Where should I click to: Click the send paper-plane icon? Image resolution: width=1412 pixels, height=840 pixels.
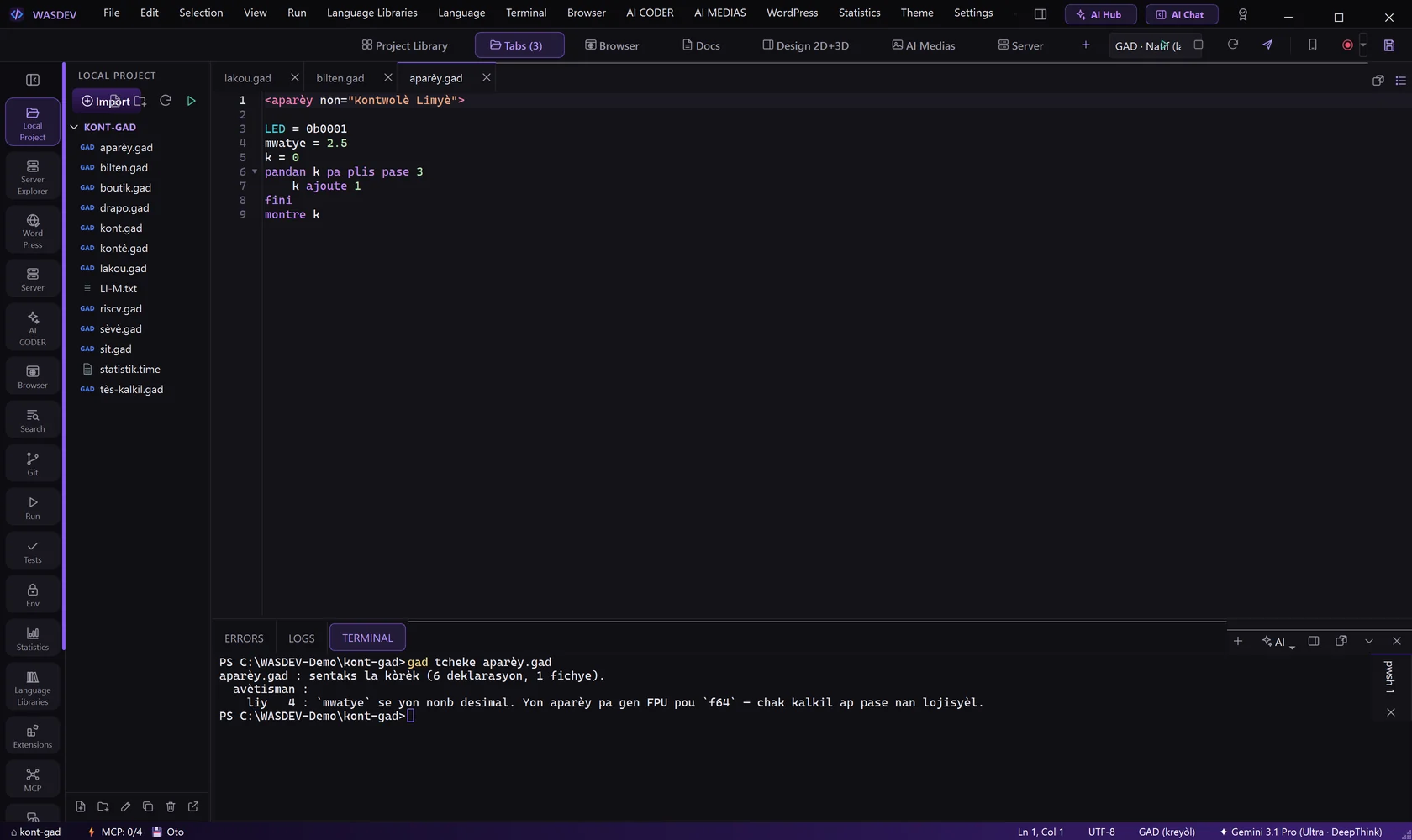1267,45
